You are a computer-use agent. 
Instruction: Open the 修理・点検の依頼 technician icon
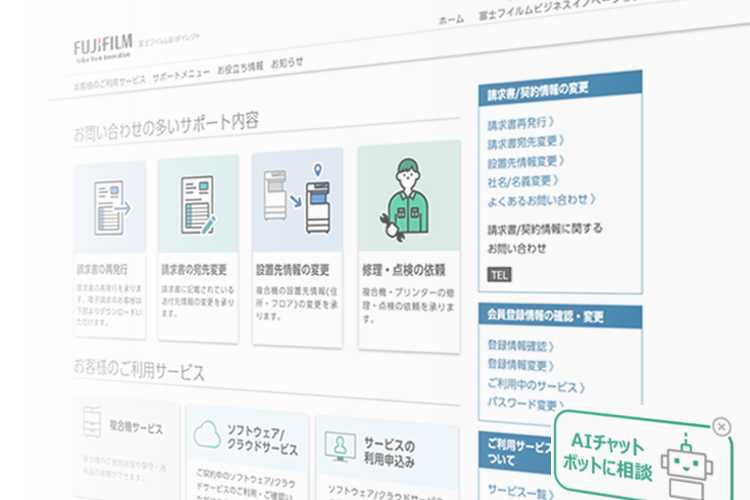coord(408,198)
